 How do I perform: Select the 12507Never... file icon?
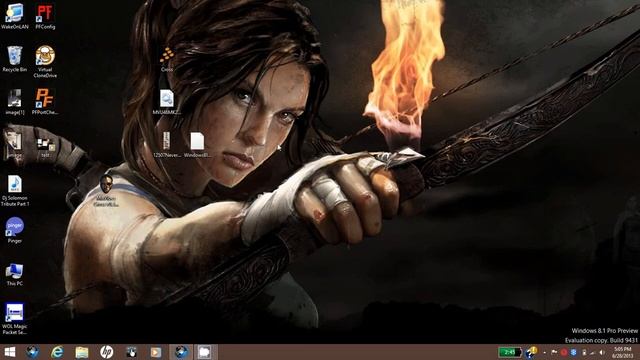(167, 144)
